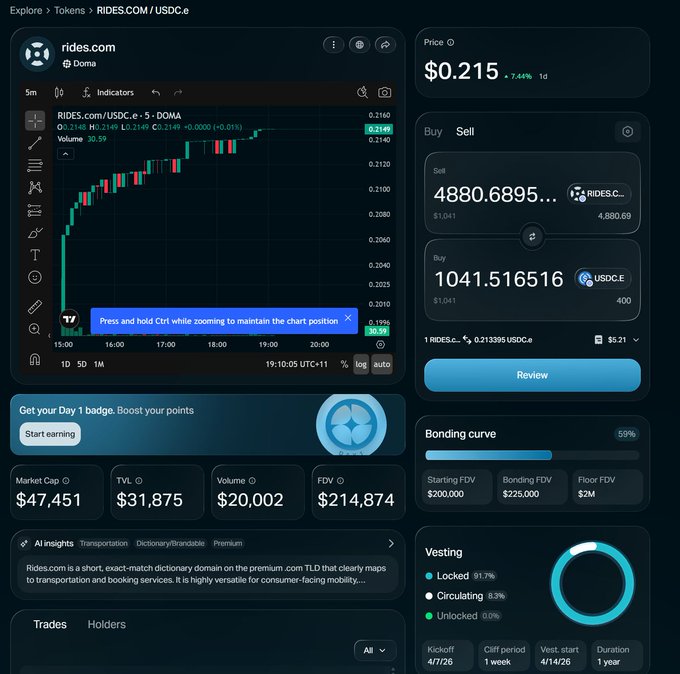Select the 5D chart range

coord(82,364)
